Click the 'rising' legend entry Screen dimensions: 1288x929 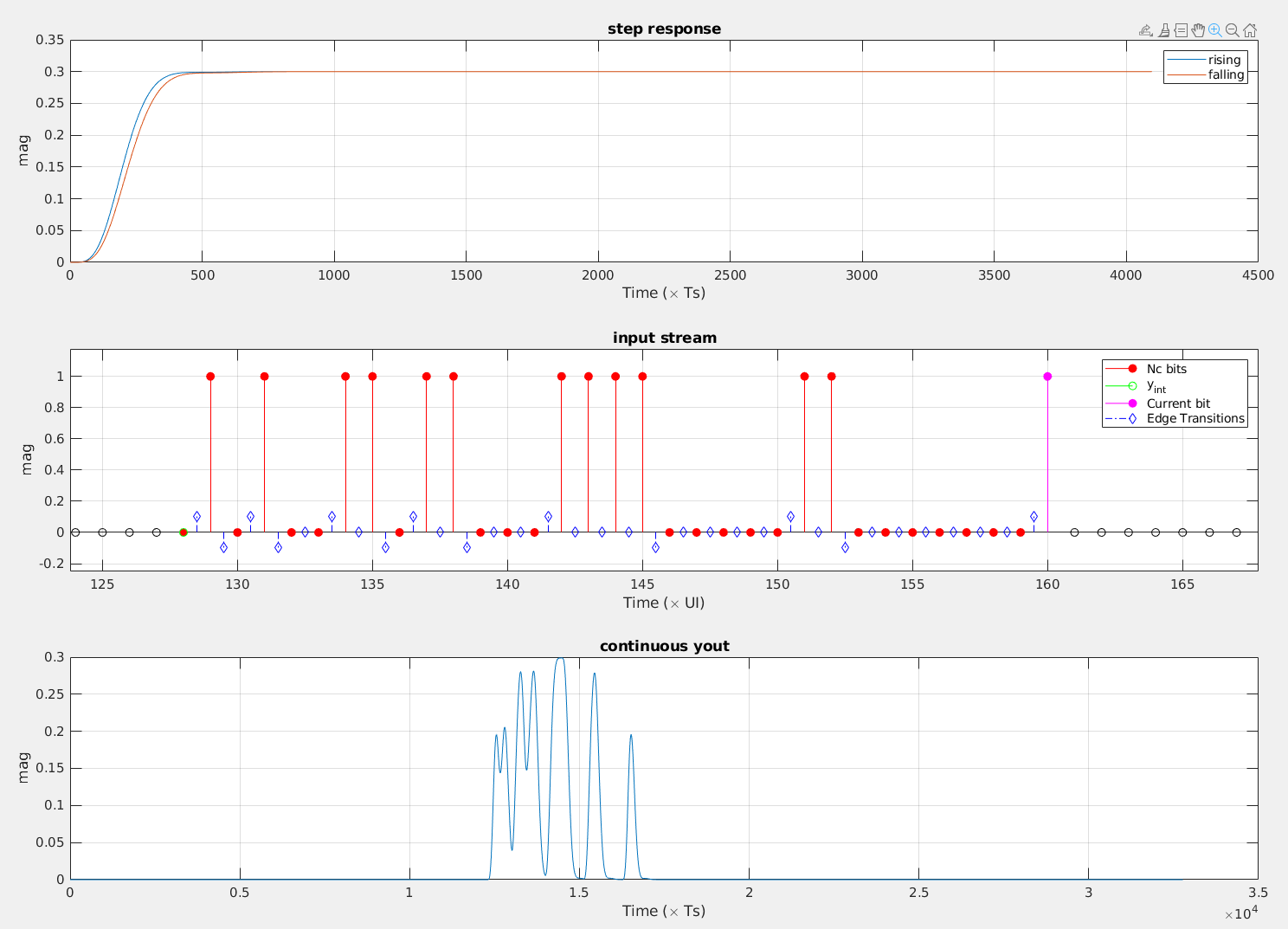(x=1224, y=60)
